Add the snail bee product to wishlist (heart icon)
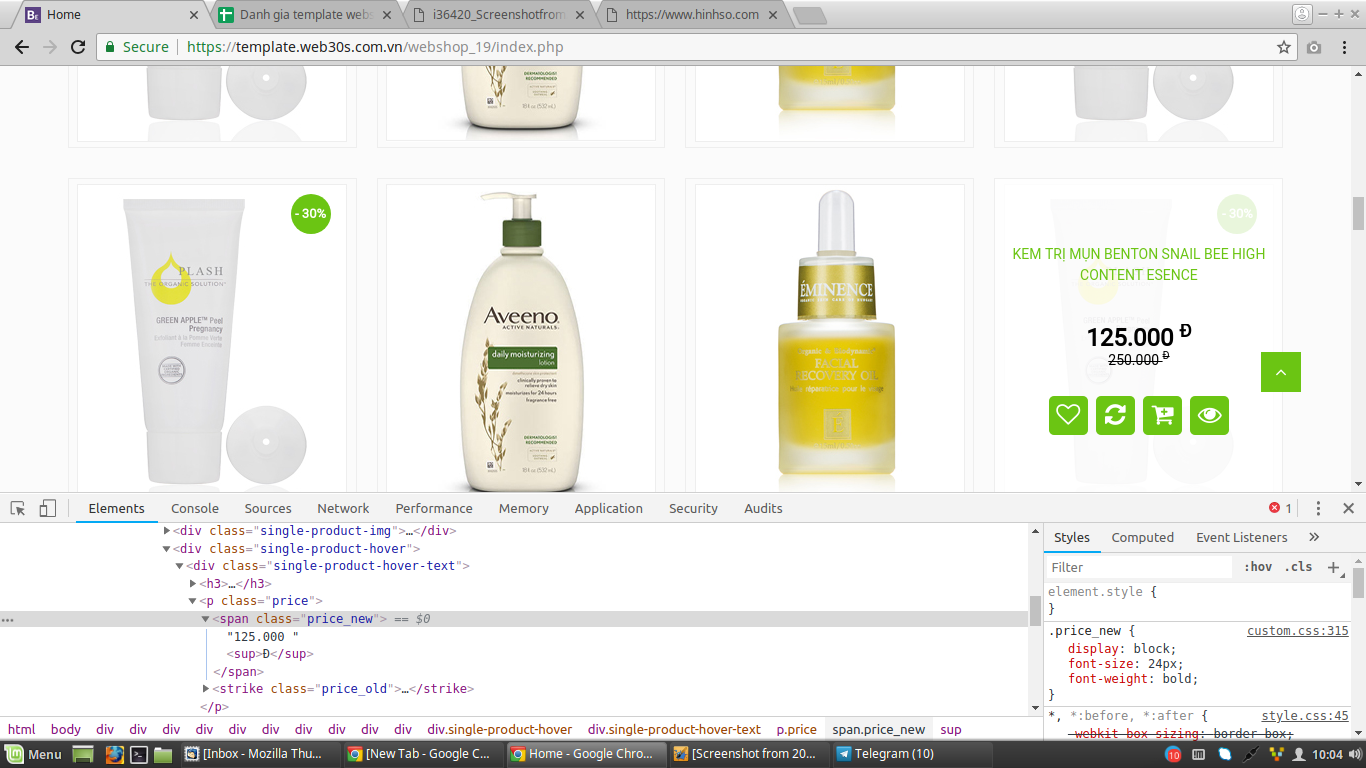The height and width of the screenshot is (768, 1366). click(x=1068, y=415)
